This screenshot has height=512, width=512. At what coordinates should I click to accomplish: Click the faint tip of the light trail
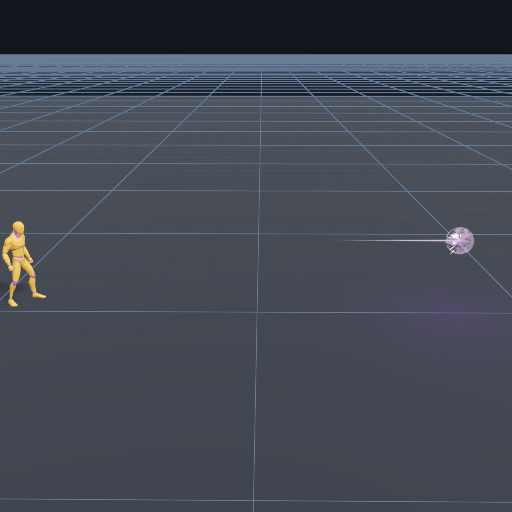[x=342, y=240]
